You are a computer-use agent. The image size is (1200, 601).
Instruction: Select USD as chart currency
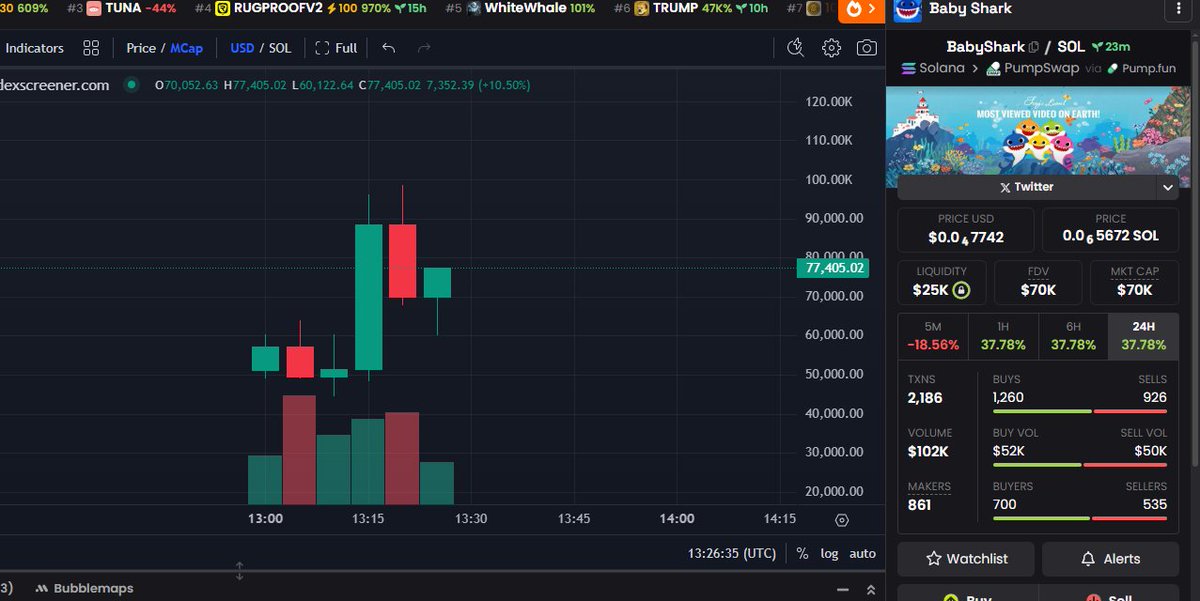242,48
